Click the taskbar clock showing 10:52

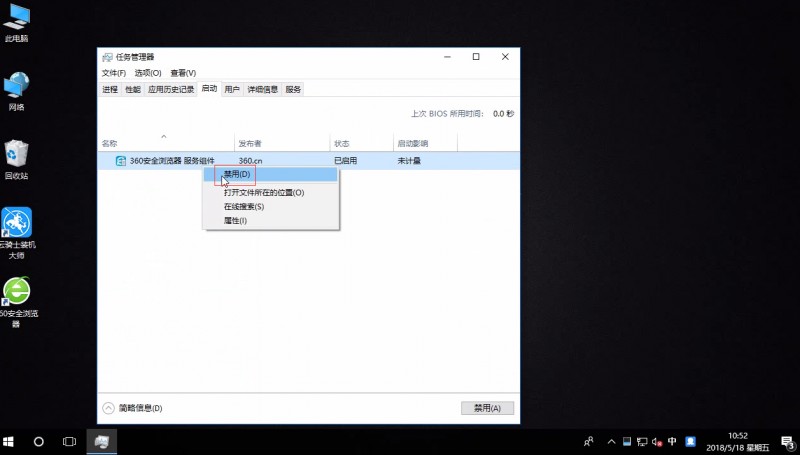pyautogui.click(x=738, y=442)
